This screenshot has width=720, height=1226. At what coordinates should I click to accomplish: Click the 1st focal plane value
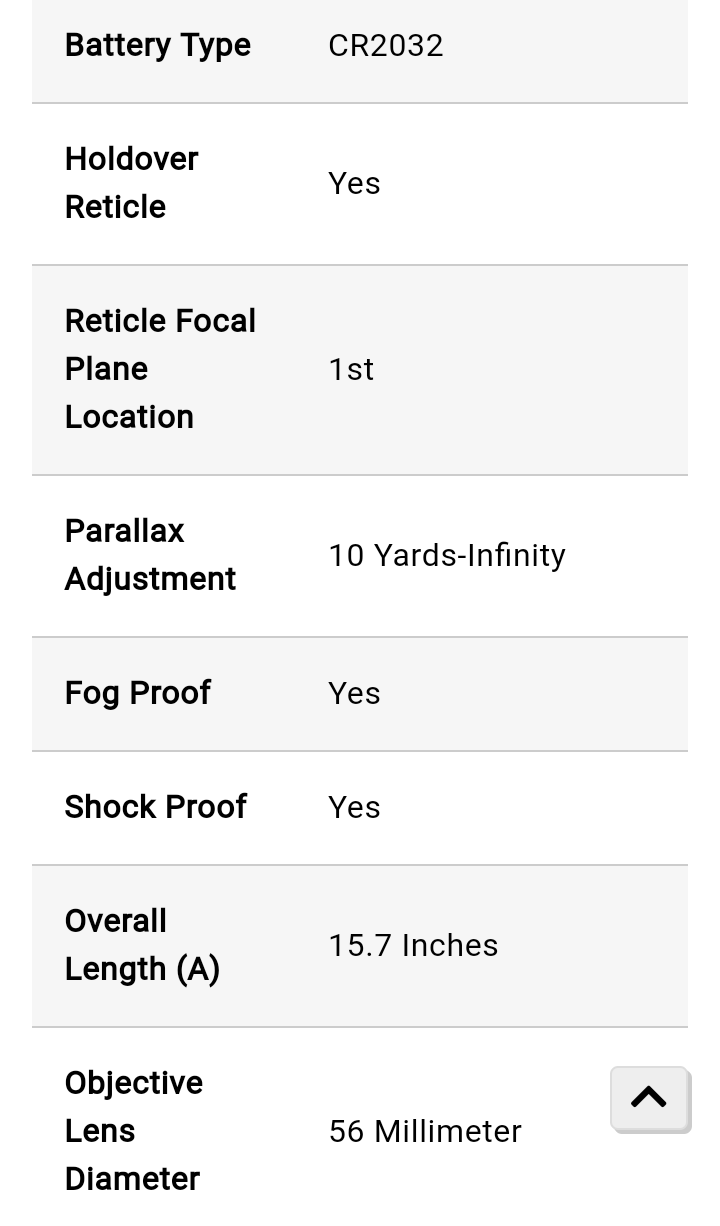click(x=351, y=369)
